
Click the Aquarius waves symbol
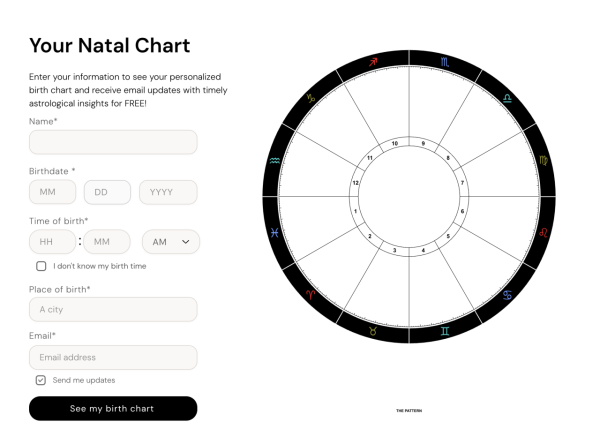(275, 160)
